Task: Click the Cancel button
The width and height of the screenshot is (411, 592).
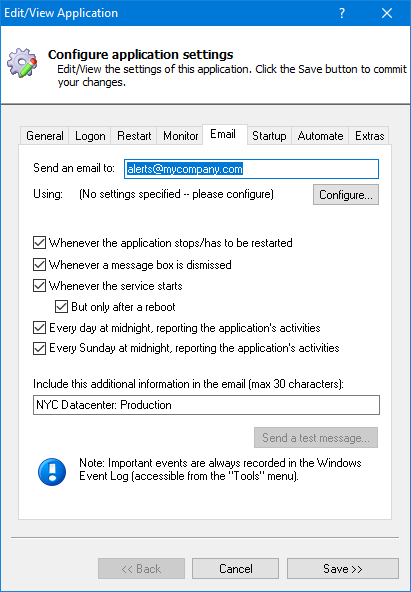Action: (236, 569)
